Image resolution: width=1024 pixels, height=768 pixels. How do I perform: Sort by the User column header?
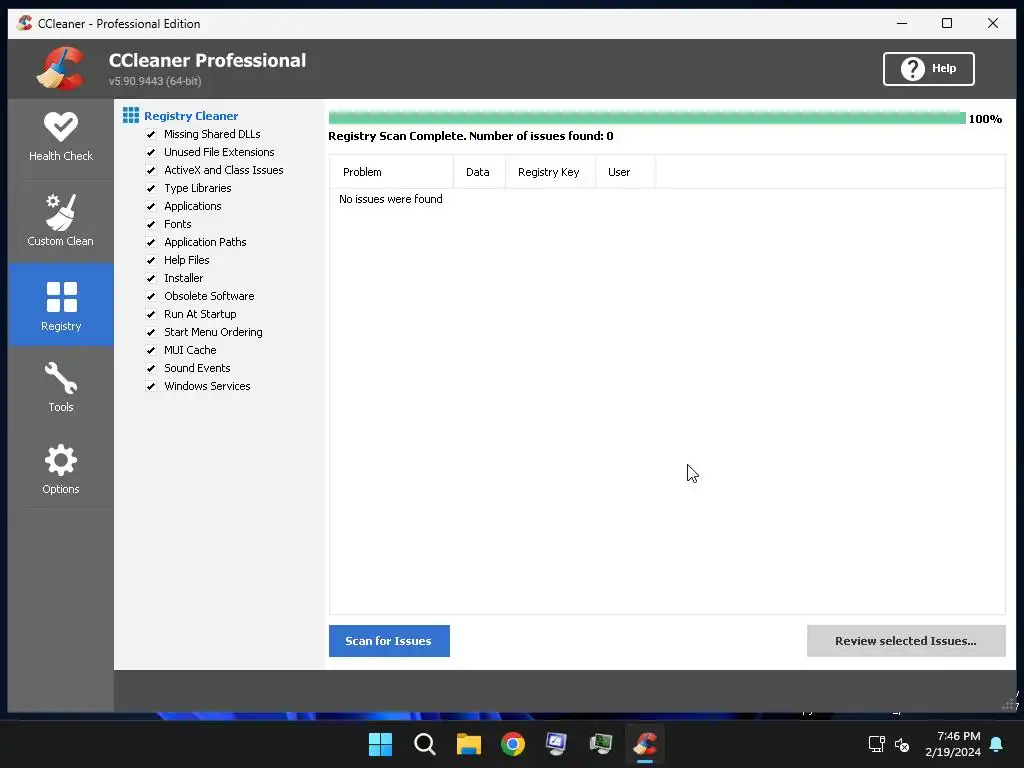pyautogui.click(x=626, y=172)
